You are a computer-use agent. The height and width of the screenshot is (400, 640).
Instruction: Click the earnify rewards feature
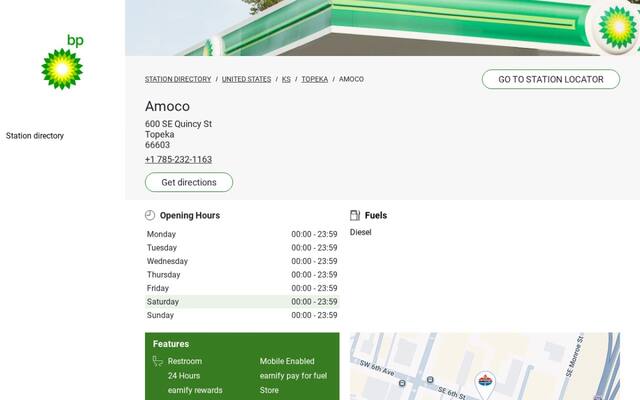tap(195, 390)
